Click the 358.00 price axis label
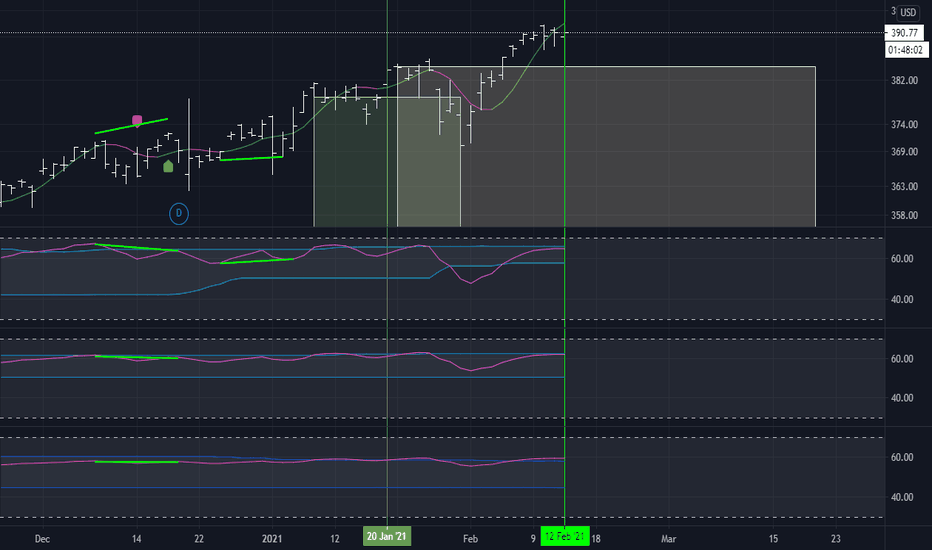 coord(904,215)
